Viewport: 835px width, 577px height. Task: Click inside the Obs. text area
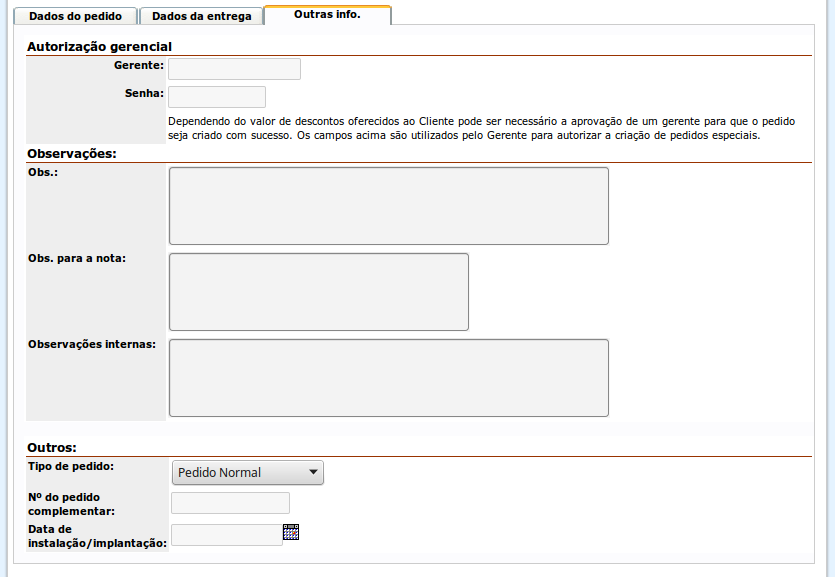click(388, 206)
